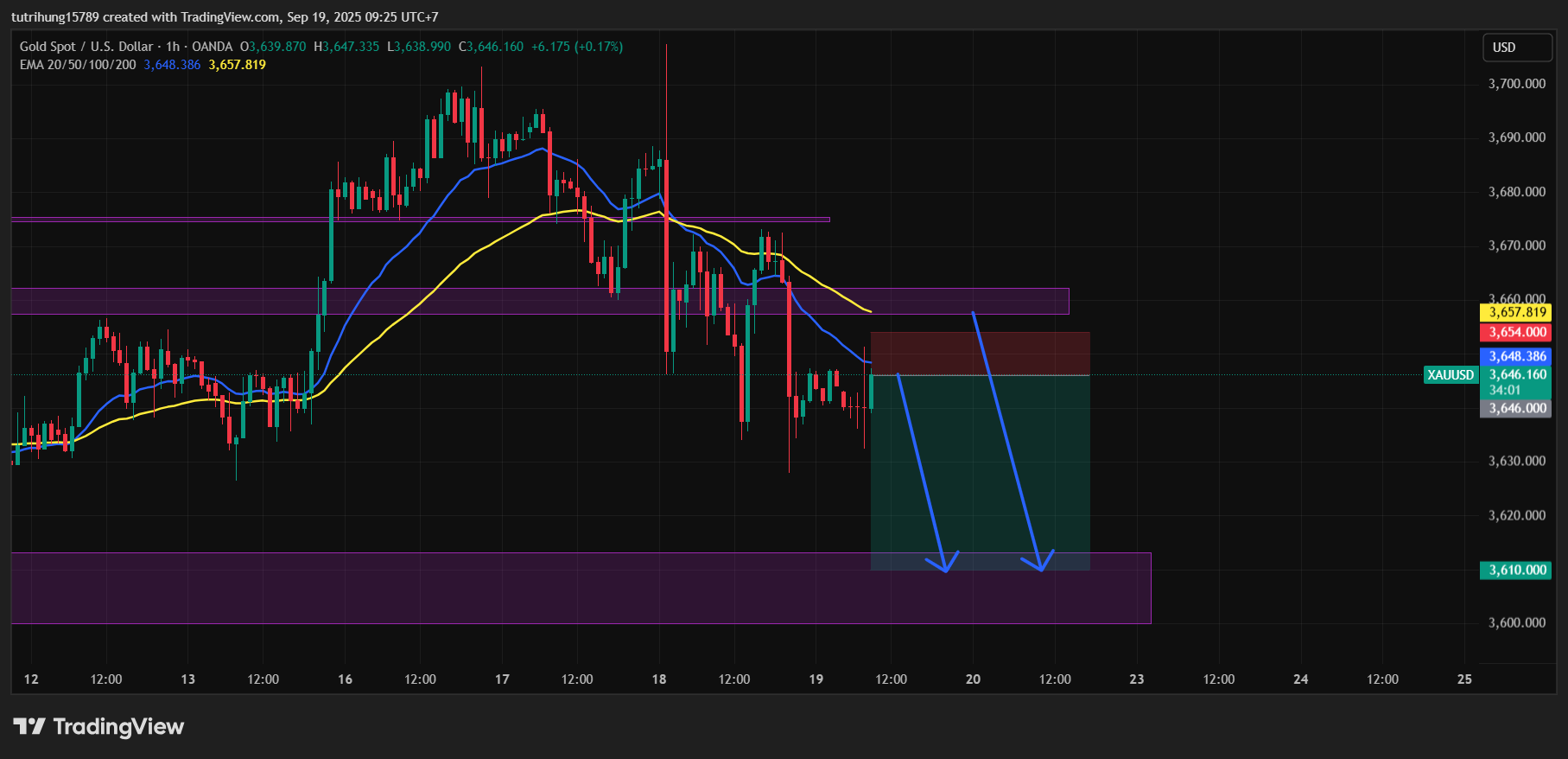Click date label 19 on time axis
Image resolution: width=1568 pixels, height=759 pixels.
tap(816, 679)
